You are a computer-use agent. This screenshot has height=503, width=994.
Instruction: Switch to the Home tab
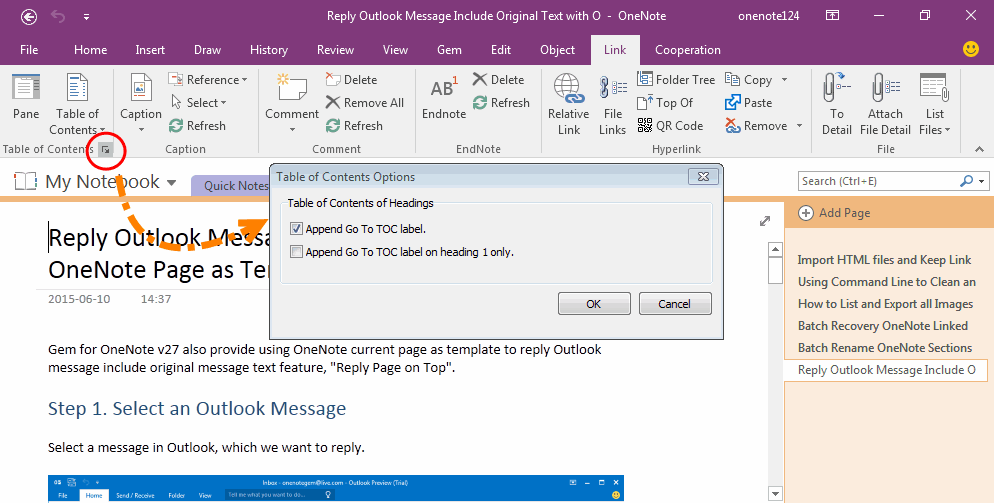pyautogui.click(x=91, y=49)
